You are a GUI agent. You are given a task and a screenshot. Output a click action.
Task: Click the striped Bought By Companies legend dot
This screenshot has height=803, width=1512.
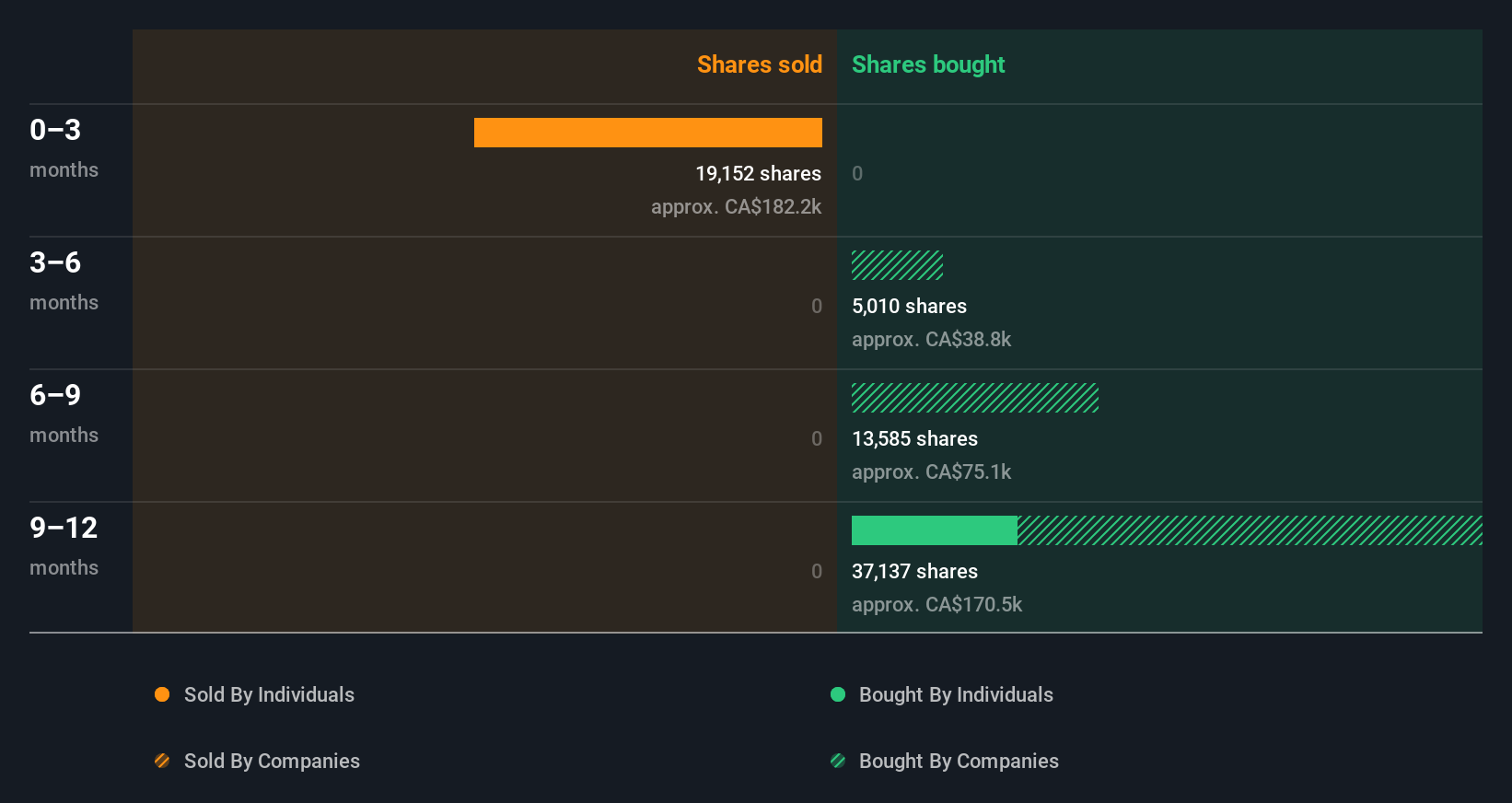pyautogui.click(x=838, y=761)
